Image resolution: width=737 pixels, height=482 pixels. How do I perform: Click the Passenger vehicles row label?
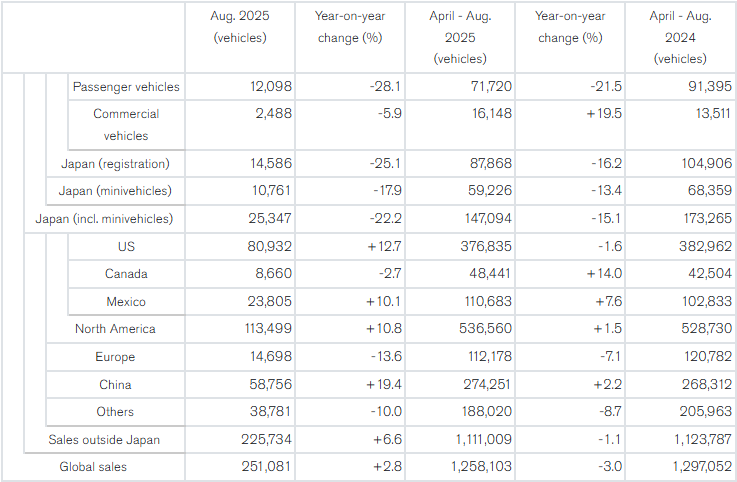pyautogui.click(x=126, y=87)
